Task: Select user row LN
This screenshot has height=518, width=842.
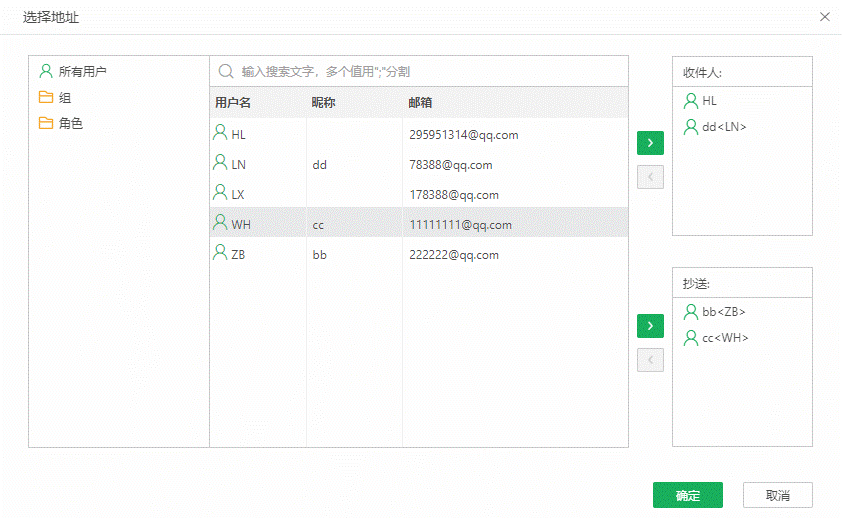Action: pos(419,164)
